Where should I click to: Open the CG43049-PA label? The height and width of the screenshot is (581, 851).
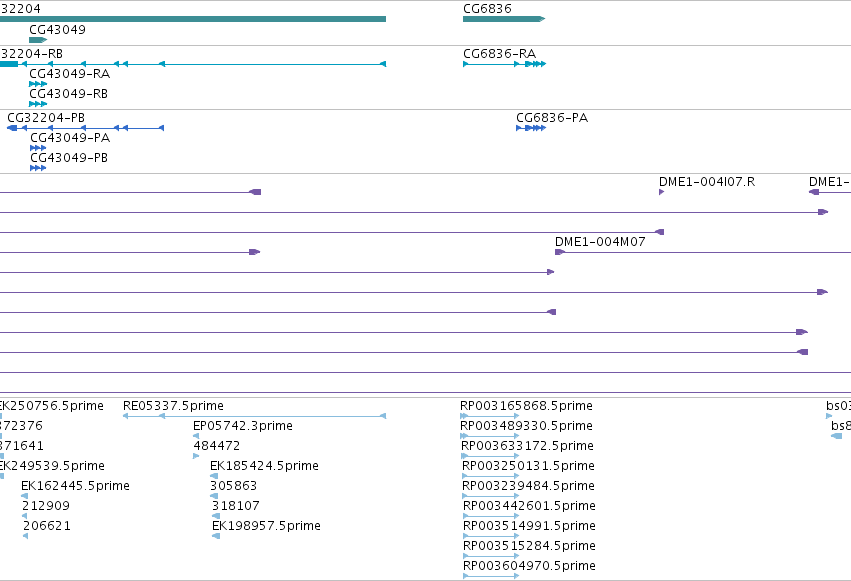70,138
